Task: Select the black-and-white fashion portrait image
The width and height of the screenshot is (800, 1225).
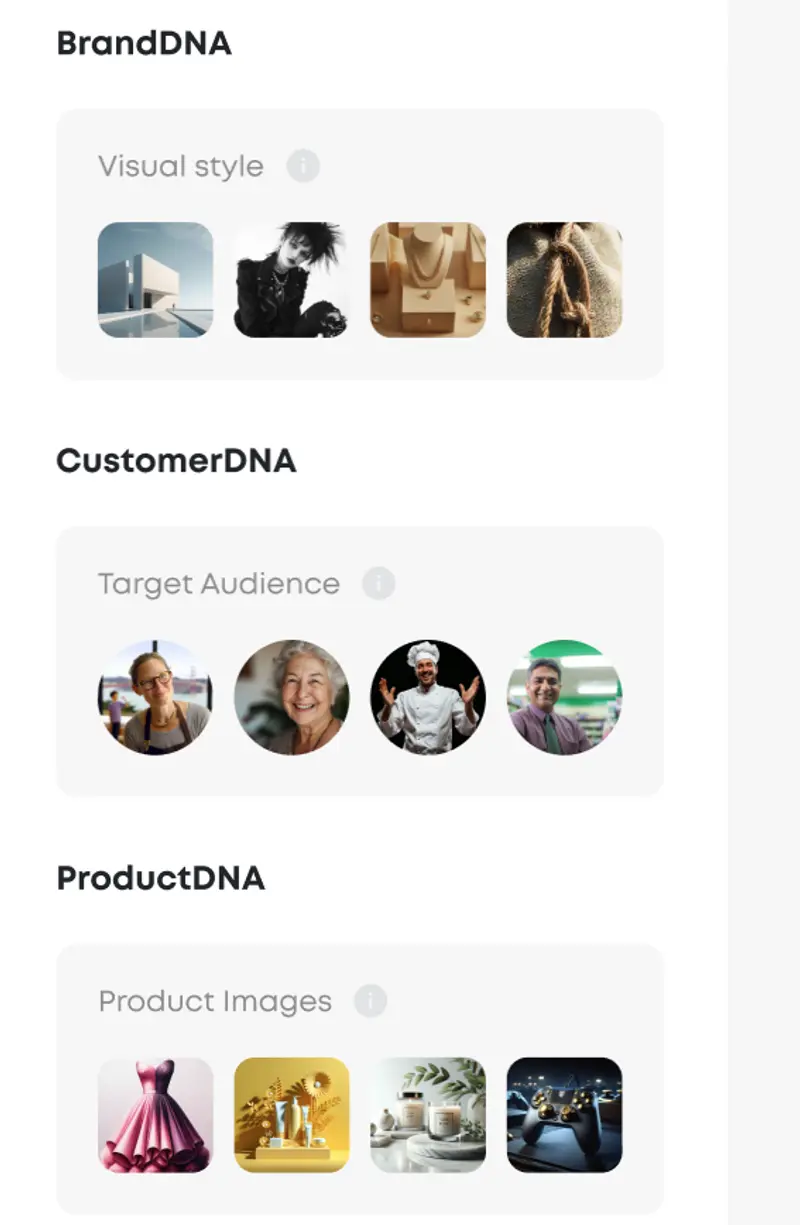Action: coord(290,279)
